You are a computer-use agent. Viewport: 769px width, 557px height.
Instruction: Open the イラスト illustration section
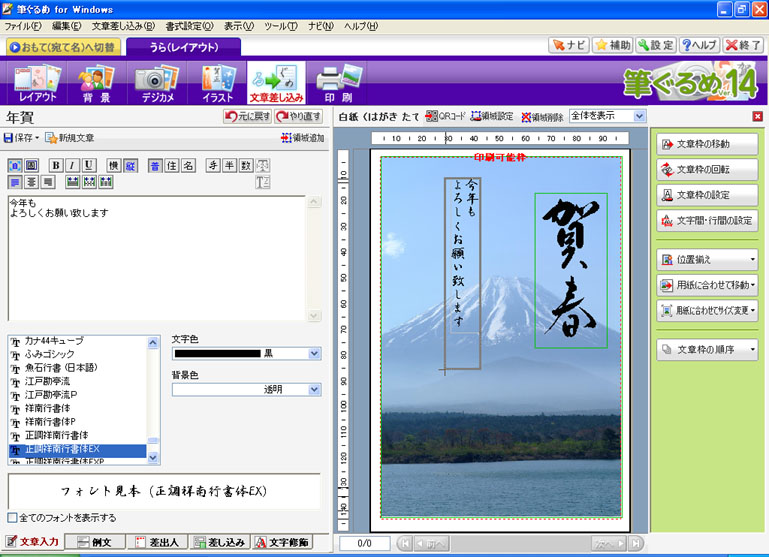[215, 83]
